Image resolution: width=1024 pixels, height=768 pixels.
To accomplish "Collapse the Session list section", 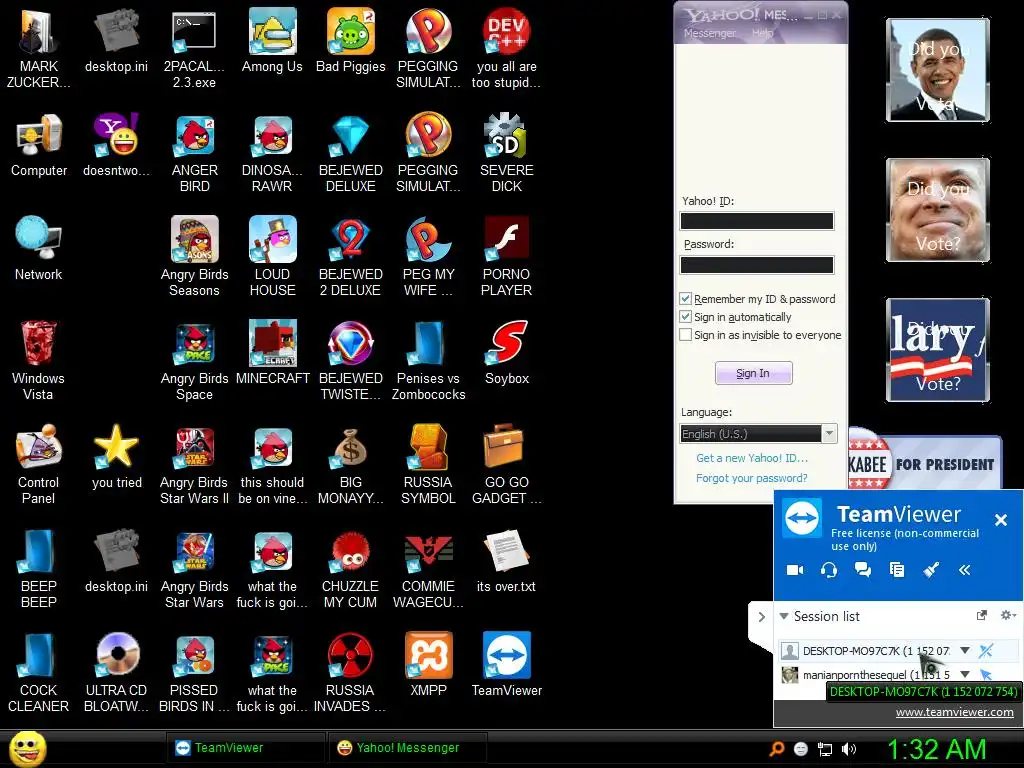I will point(784,616).
